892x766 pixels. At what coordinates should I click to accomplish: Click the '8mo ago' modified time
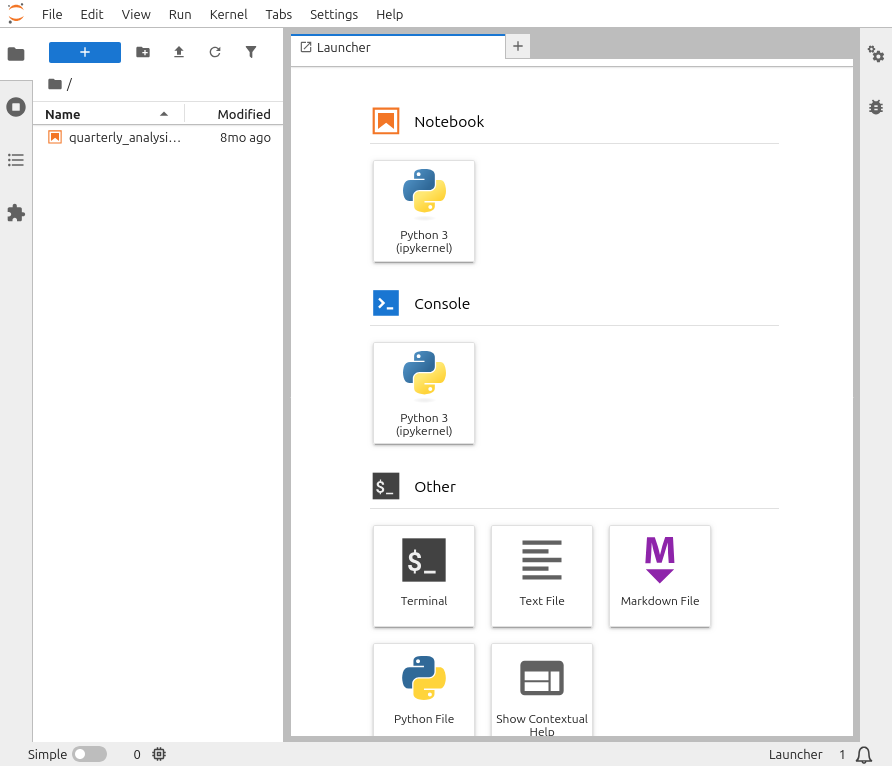point(245,138)
